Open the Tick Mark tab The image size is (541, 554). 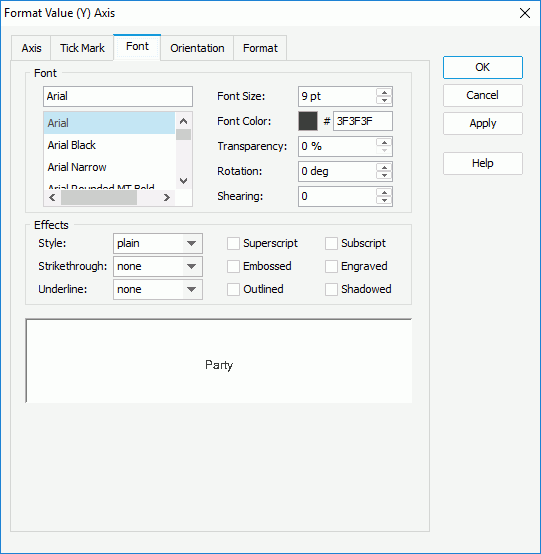click(x=82, y=48)
